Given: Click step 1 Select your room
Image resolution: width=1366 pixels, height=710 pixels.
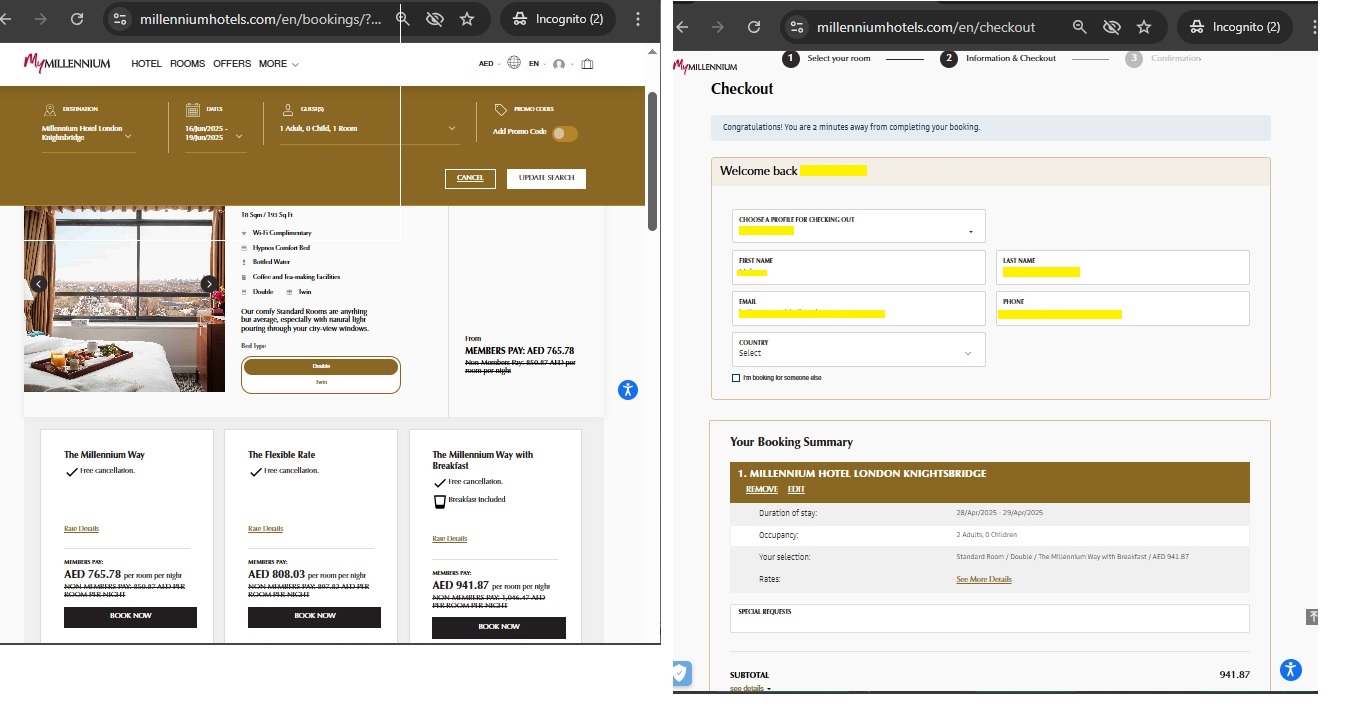Looking at the screenshot, I should [827, 58].
